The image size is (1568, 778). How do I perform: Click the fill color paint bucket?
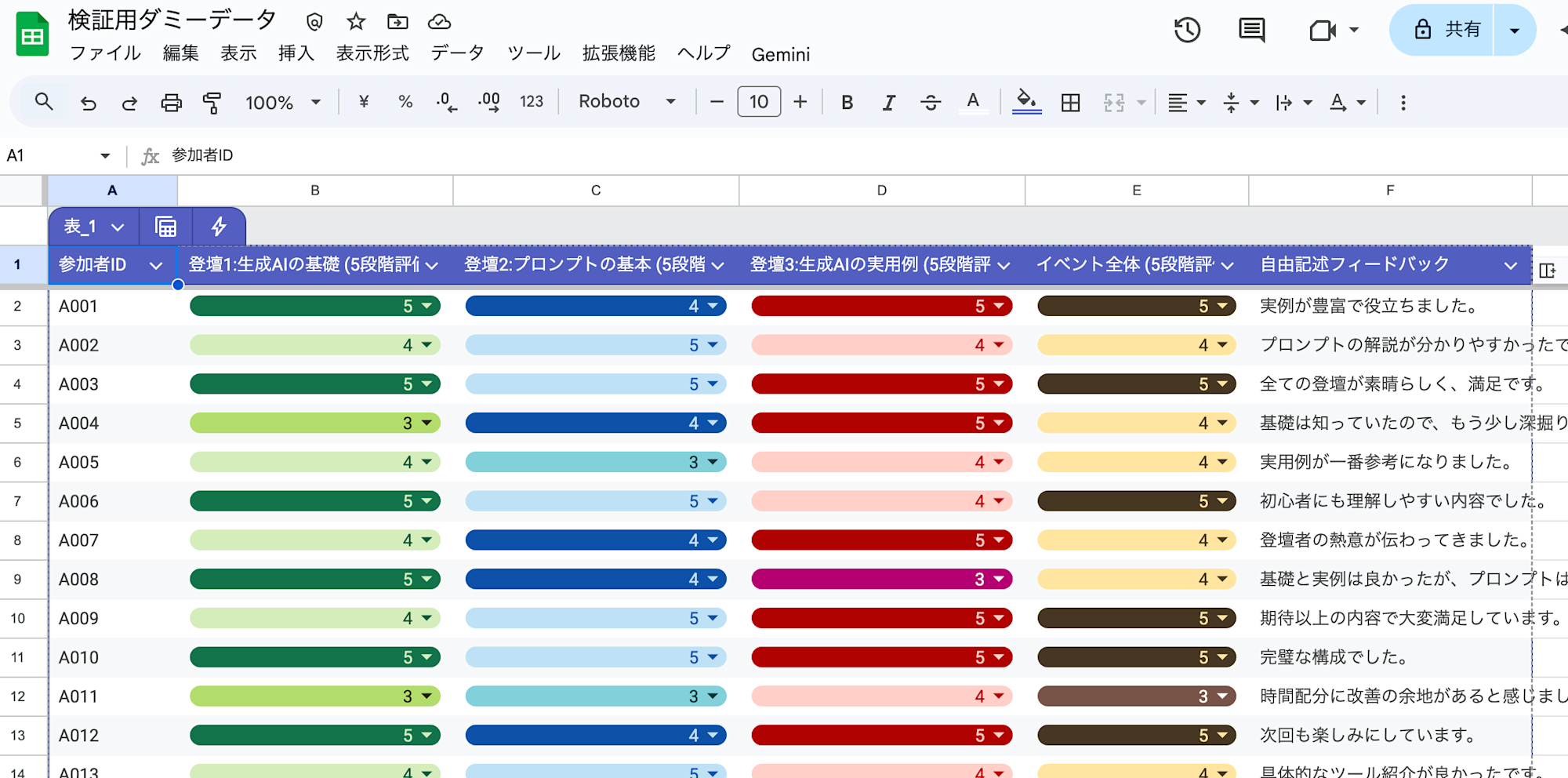tap(1026, 101)
